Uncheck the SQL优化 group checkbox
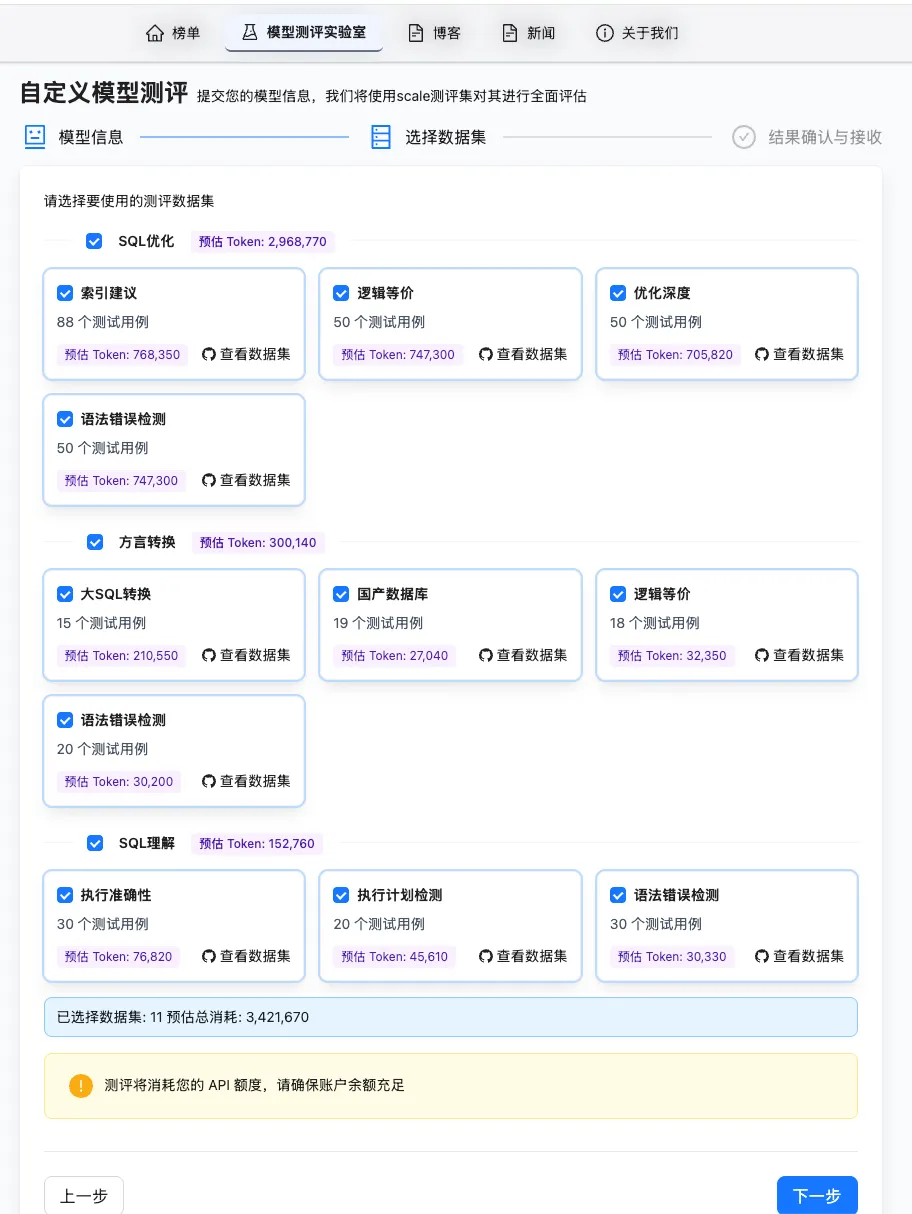The width and height of the screenshot is (912, 1214). [x=94, y=241]
